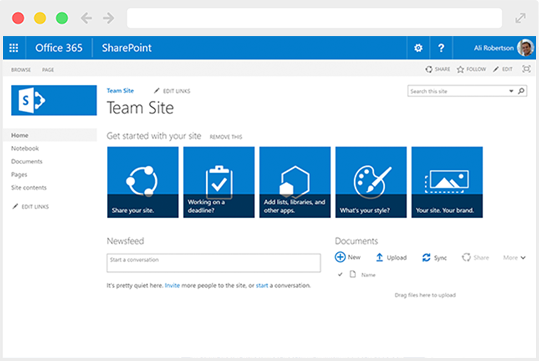Click the Documents web part heading
539x361 pixels.
pos(356,241)
